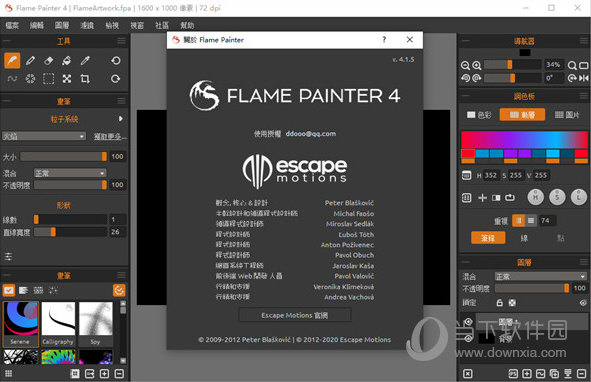
Task: Toggle the orange checkmark brush preset filter
Action: click(9, 290)
